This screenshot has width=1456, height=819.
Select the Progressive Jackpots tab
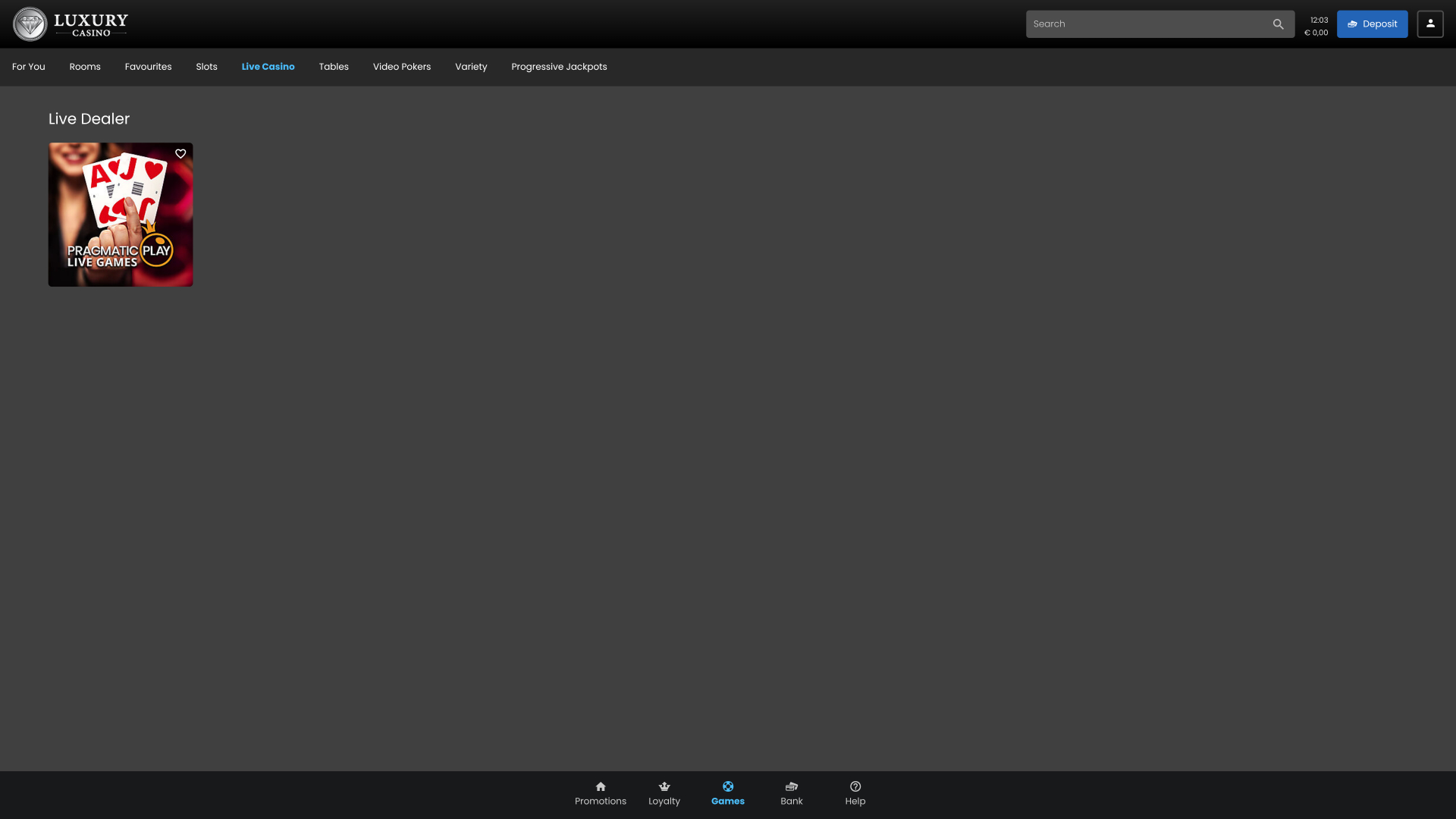click(559, 67)
